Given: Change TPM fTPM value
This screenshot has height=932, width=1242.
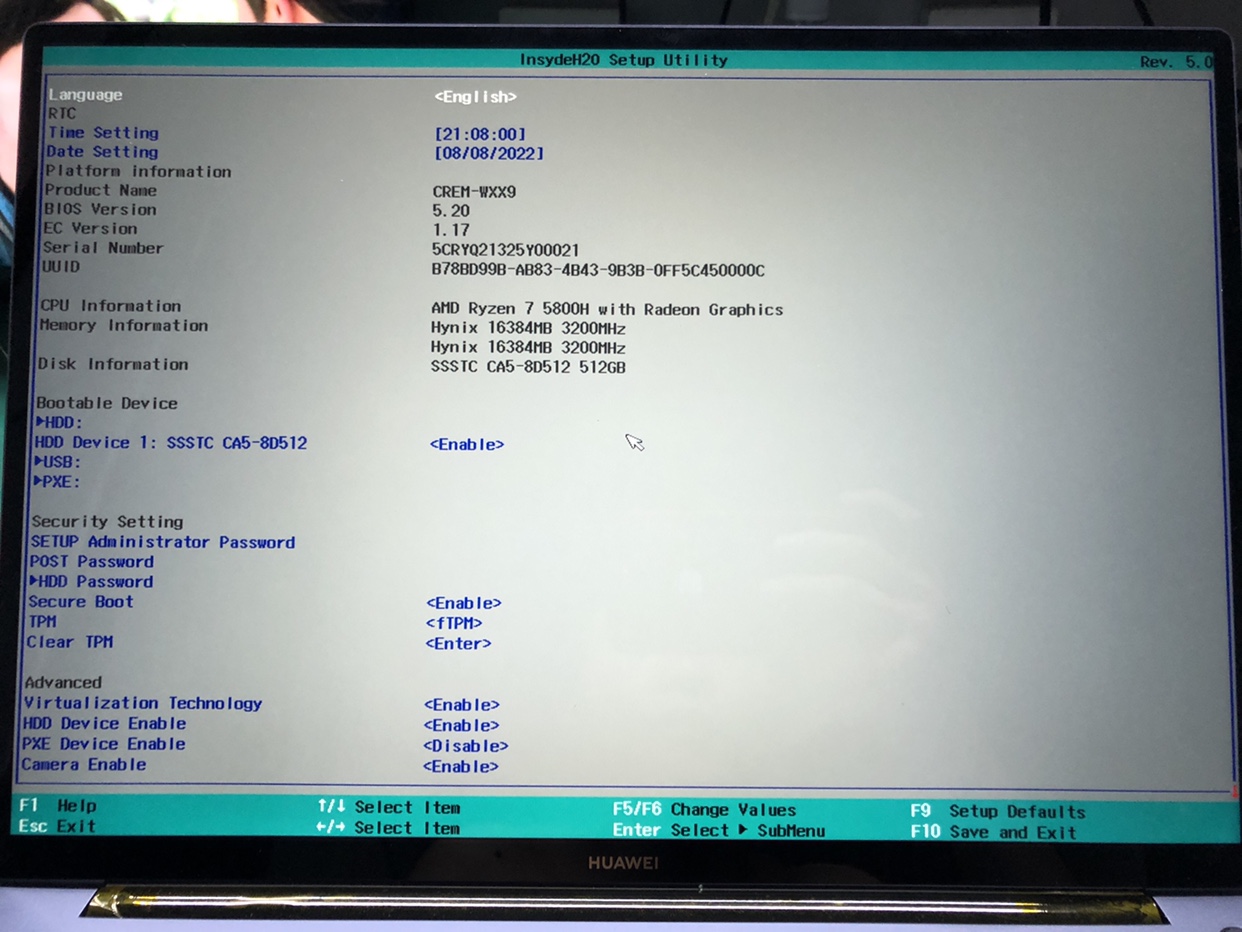Looking at the screenshot, I should 453,623.
